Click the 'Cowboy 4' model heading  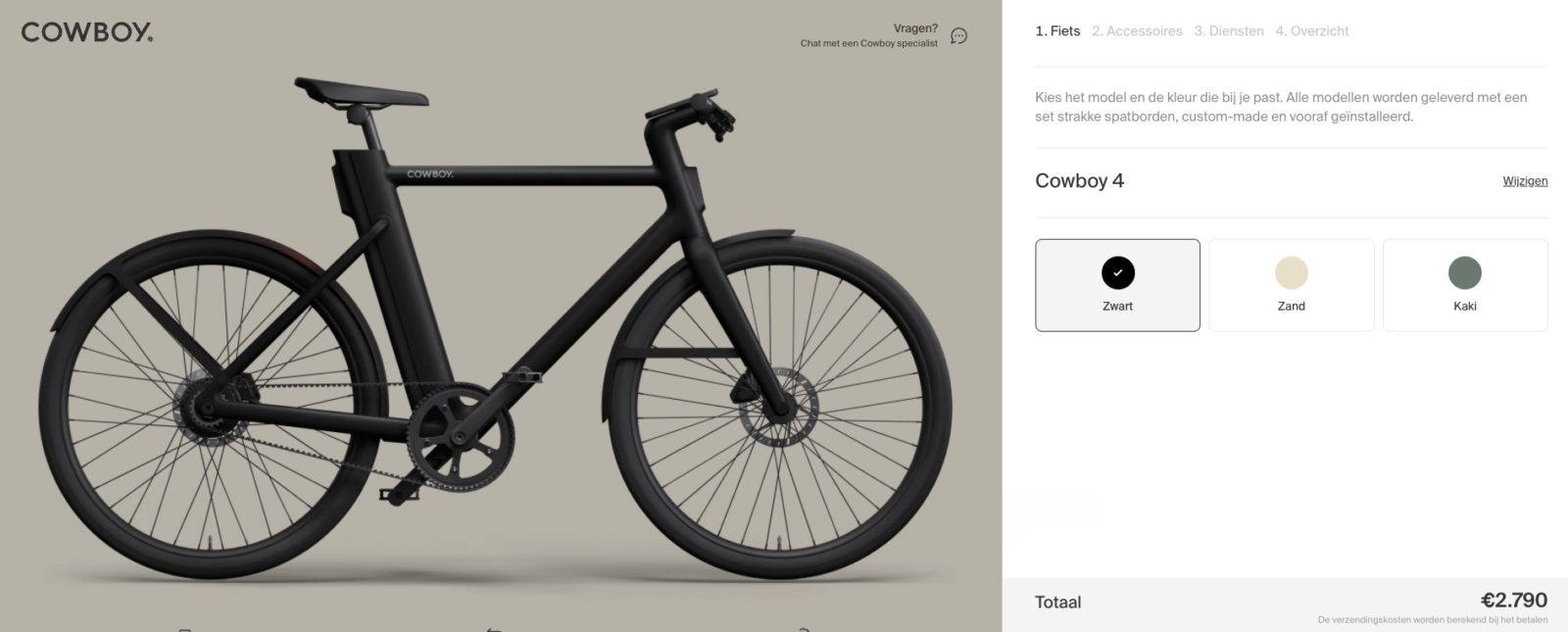(x=1079, y=180)
